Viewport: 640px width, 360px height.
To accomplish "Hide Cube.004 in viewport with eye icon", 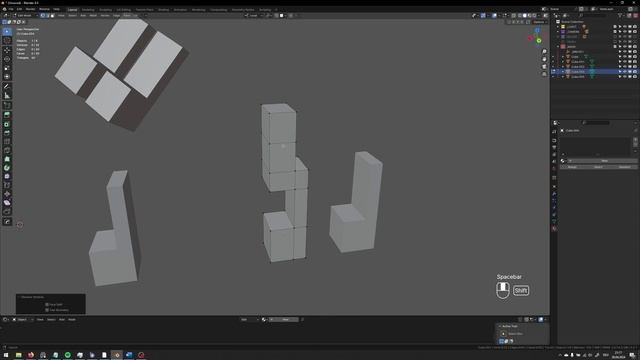I will 624,76.
